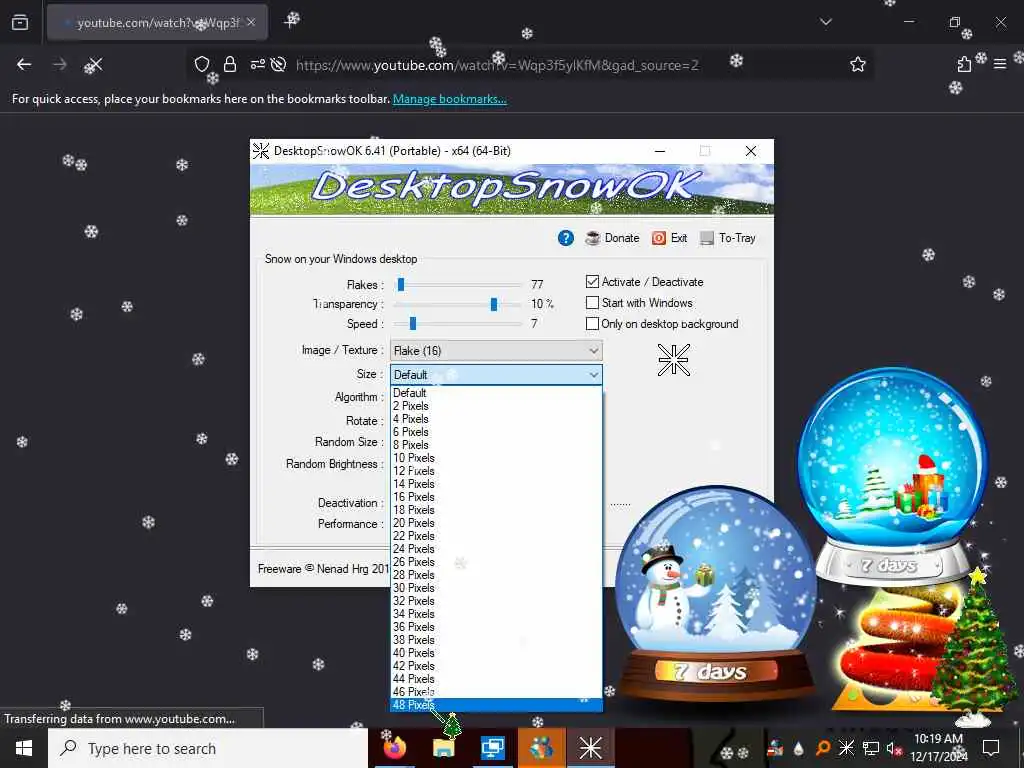Open File Explorer from the taskbar
The height and width of the screenshot is (768, 1024).
point(444,748)
